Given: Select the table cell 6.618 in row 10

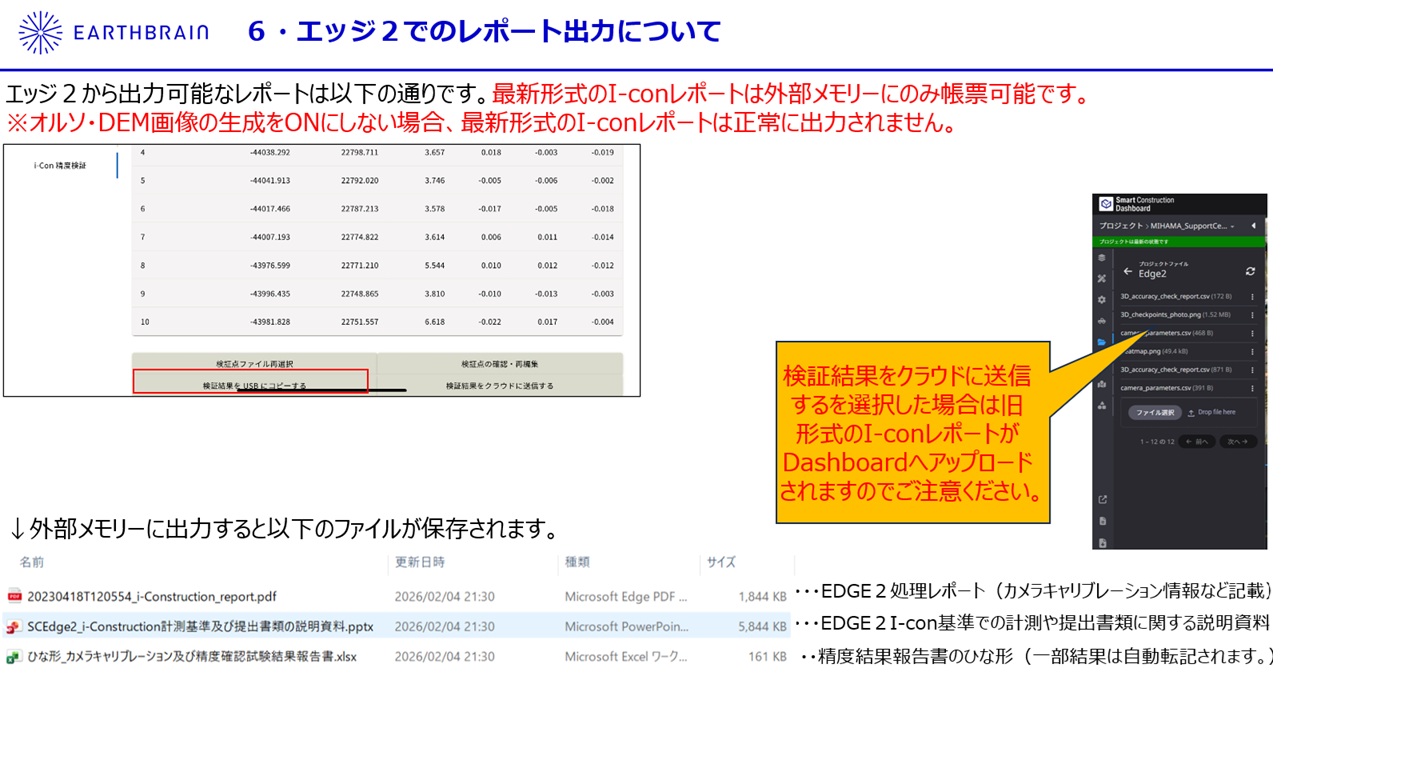Looking at the screenshot, I should click(434, 322).
